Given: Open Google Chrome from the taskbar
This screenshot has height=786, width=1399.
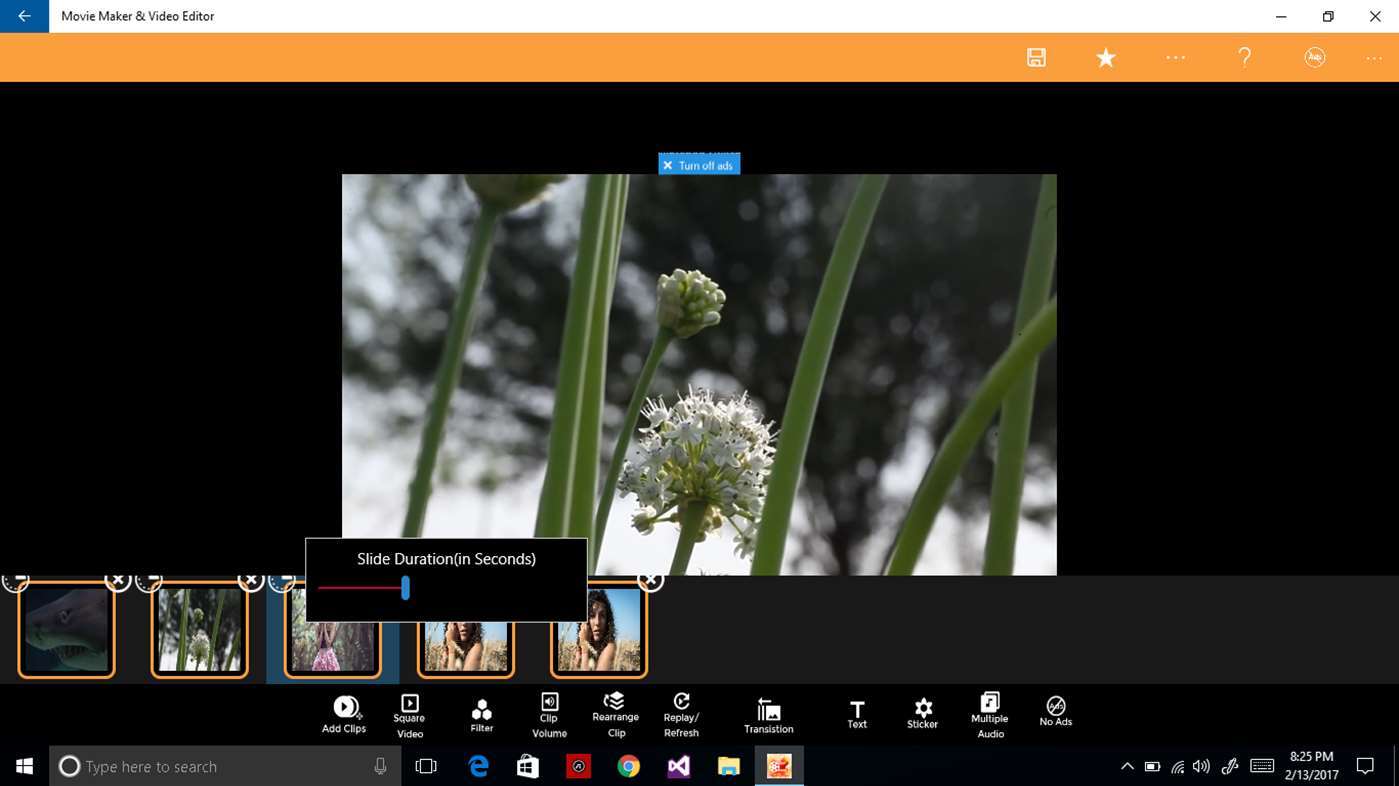Looking at the screenshot, I should click(x=628, y=766).
